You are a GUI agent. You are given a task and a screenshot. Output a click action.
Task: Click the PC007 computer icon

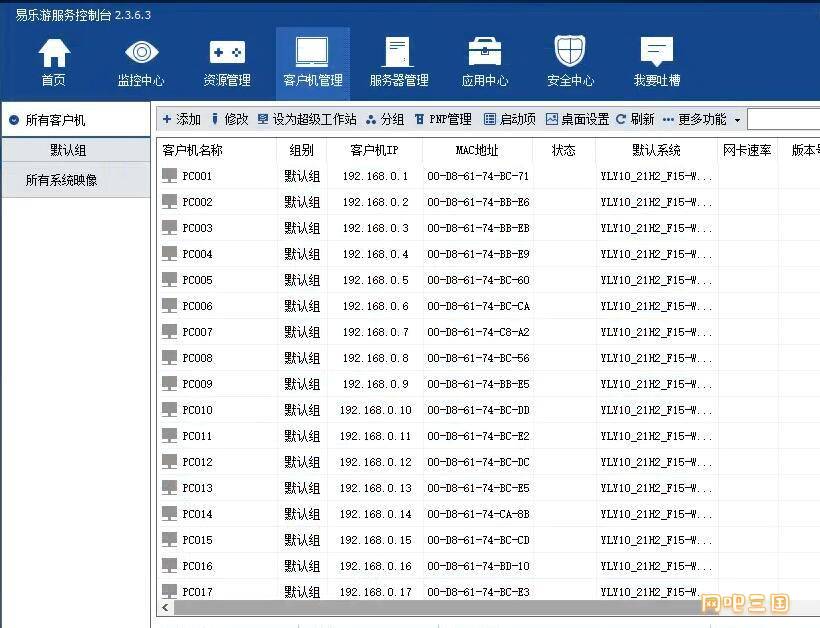click(x=169, y=332)
